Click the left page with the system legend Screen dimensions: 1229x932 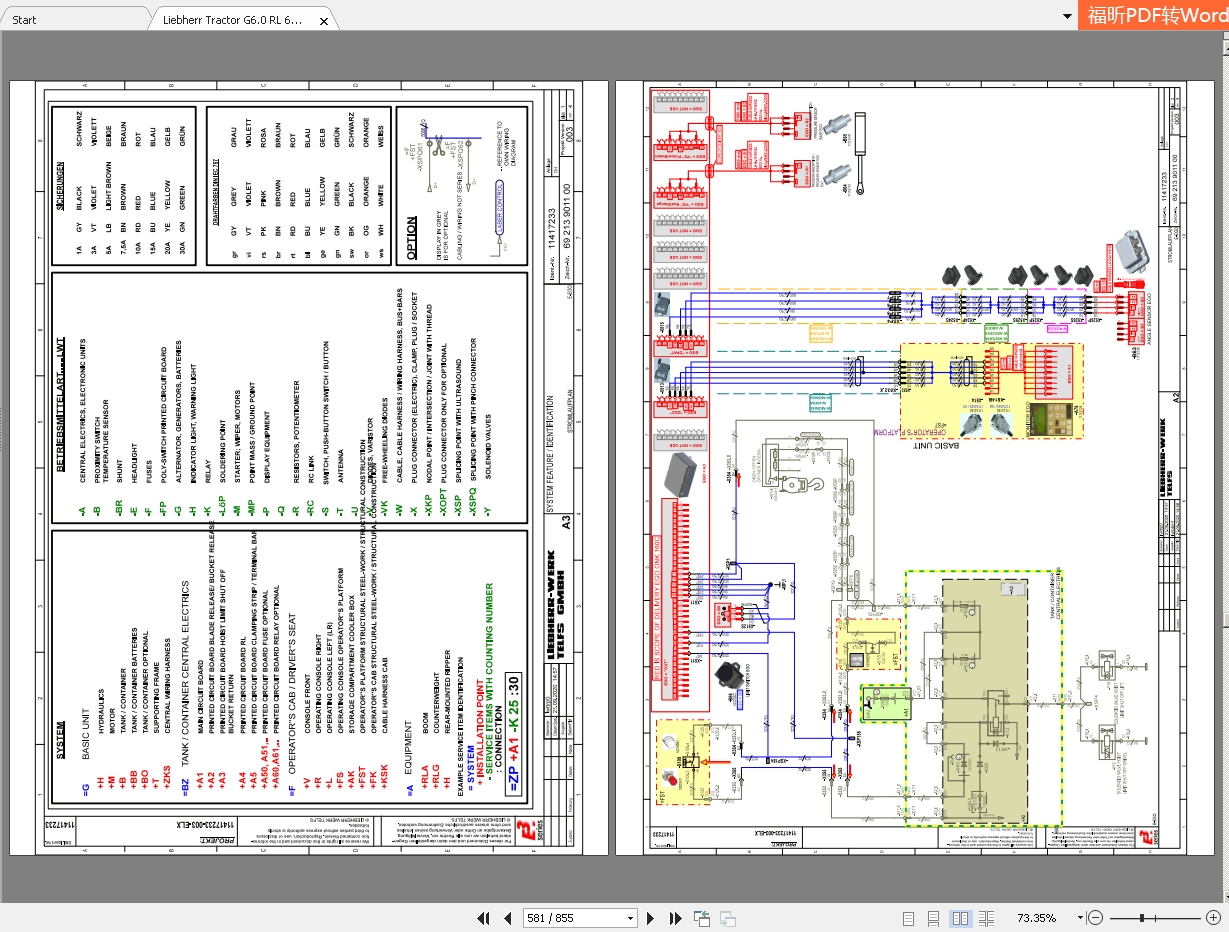tap(309, 468)
